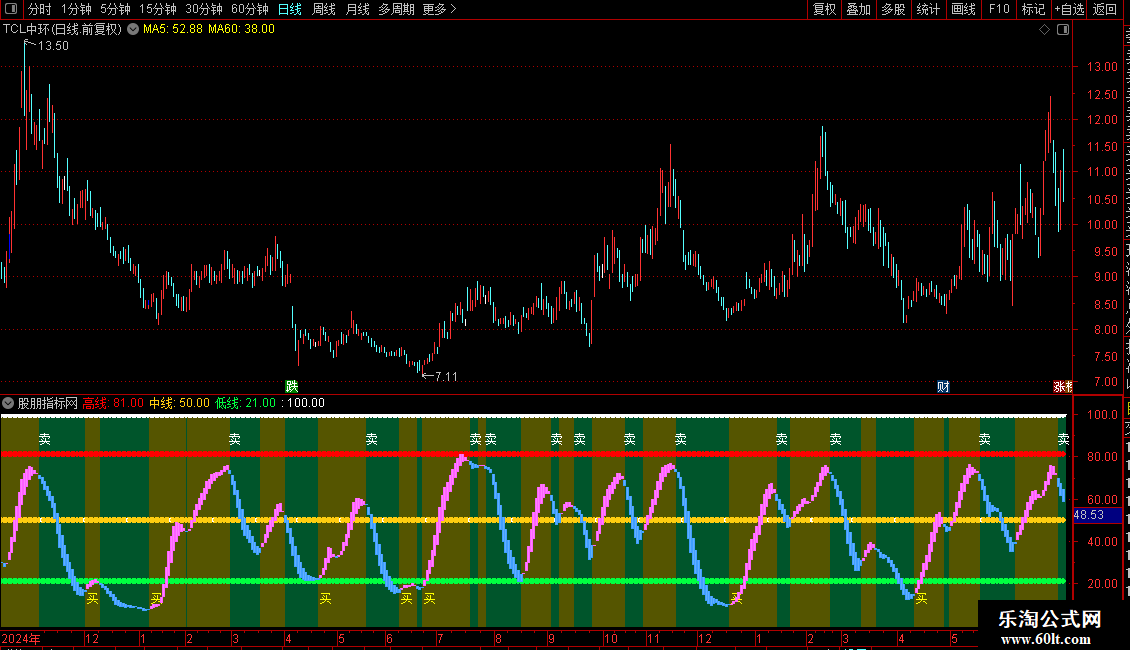Viewport: 1130px width, 650px height.
Task: Click 叠加 to overlay another stock
Action: pyautogui.click(x=858, y=9)
